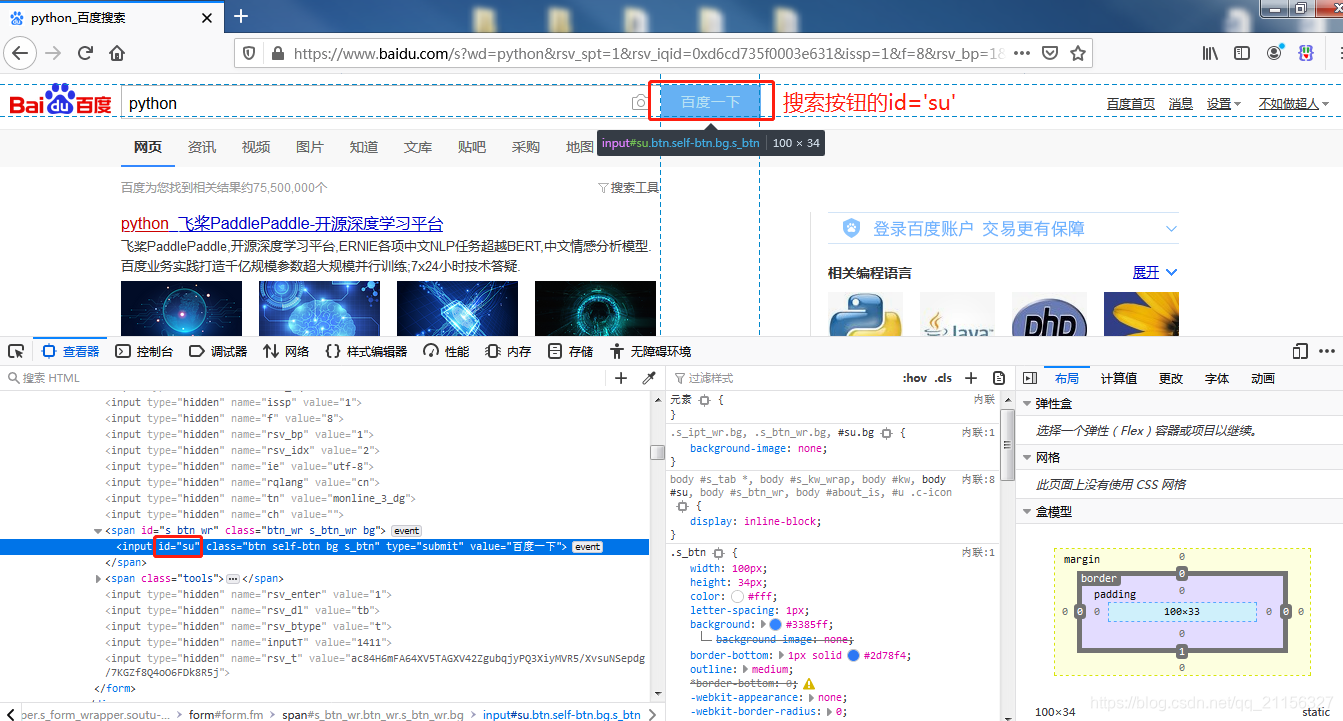Click the Pocket save icon in URL bar

click(1050, 53)
